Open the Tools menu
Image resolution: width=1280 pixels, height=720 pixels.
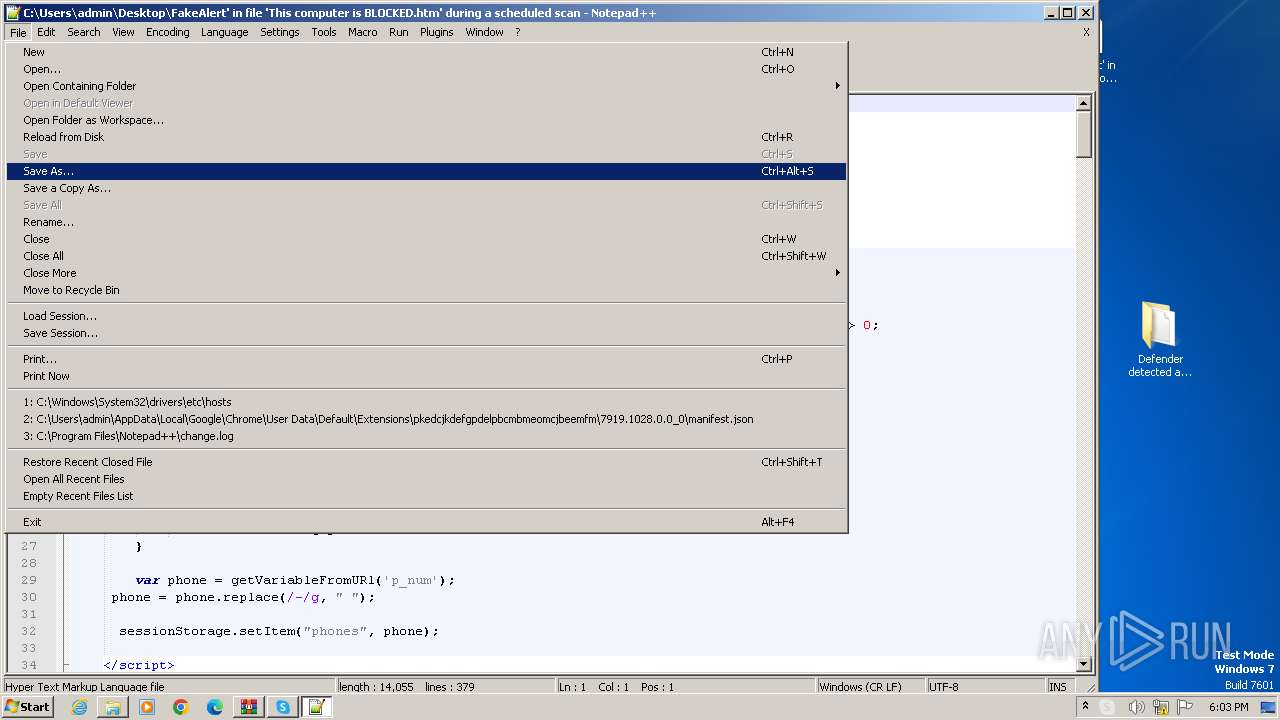(x=324, y=32)
